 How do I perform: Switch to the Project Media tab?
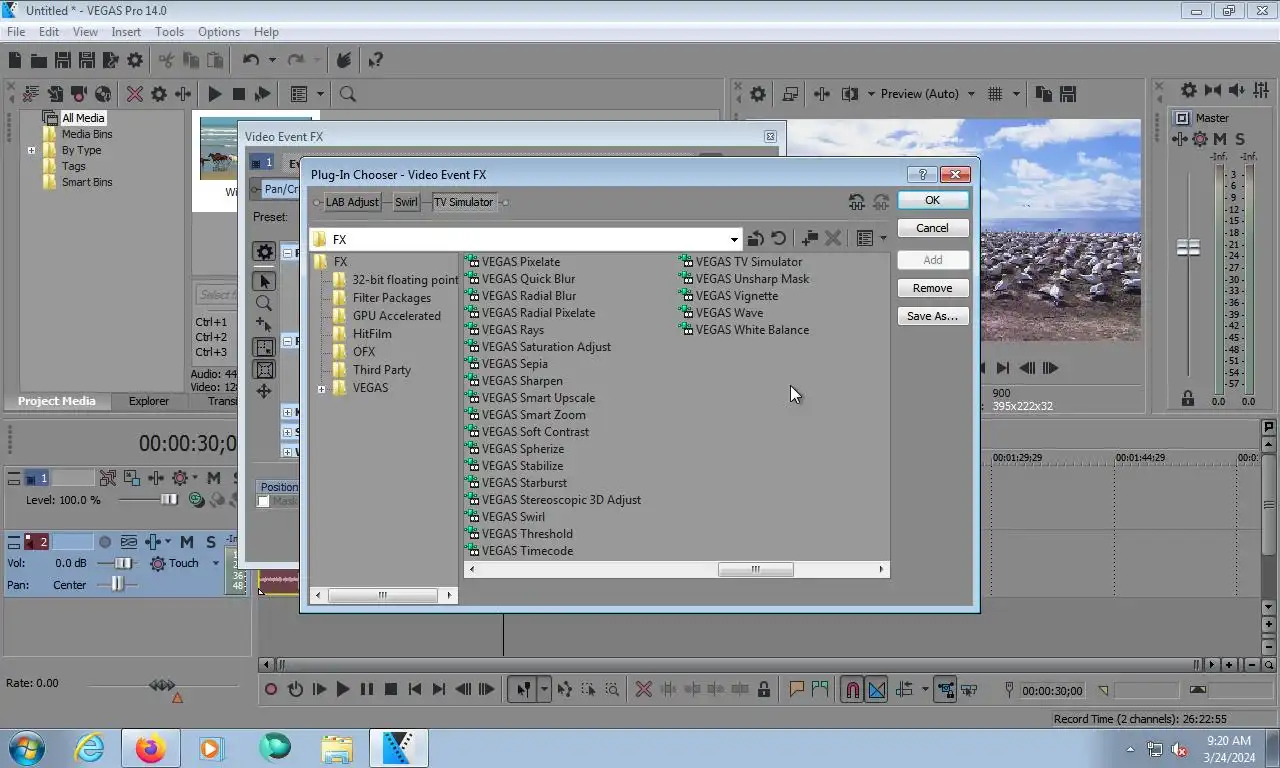coord(57,401)
